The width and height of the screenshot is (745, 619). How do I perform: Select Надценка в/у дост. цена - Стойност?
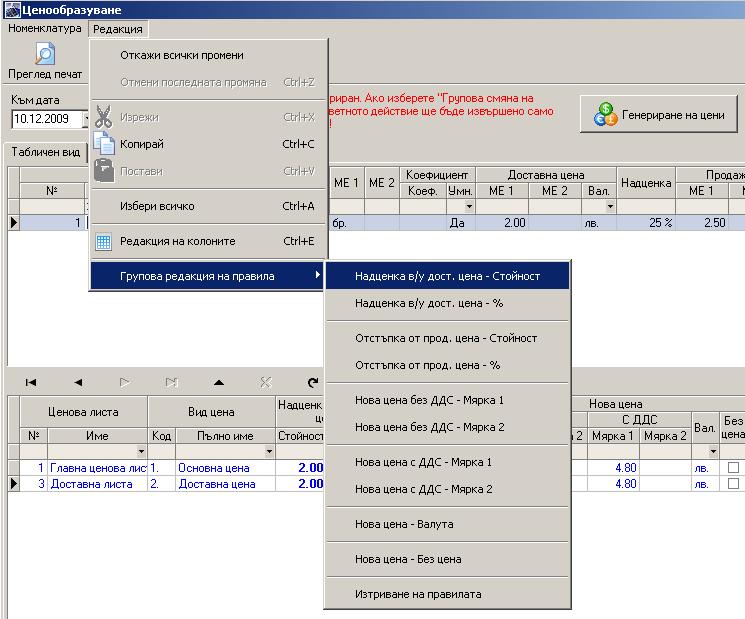point(448,276)
